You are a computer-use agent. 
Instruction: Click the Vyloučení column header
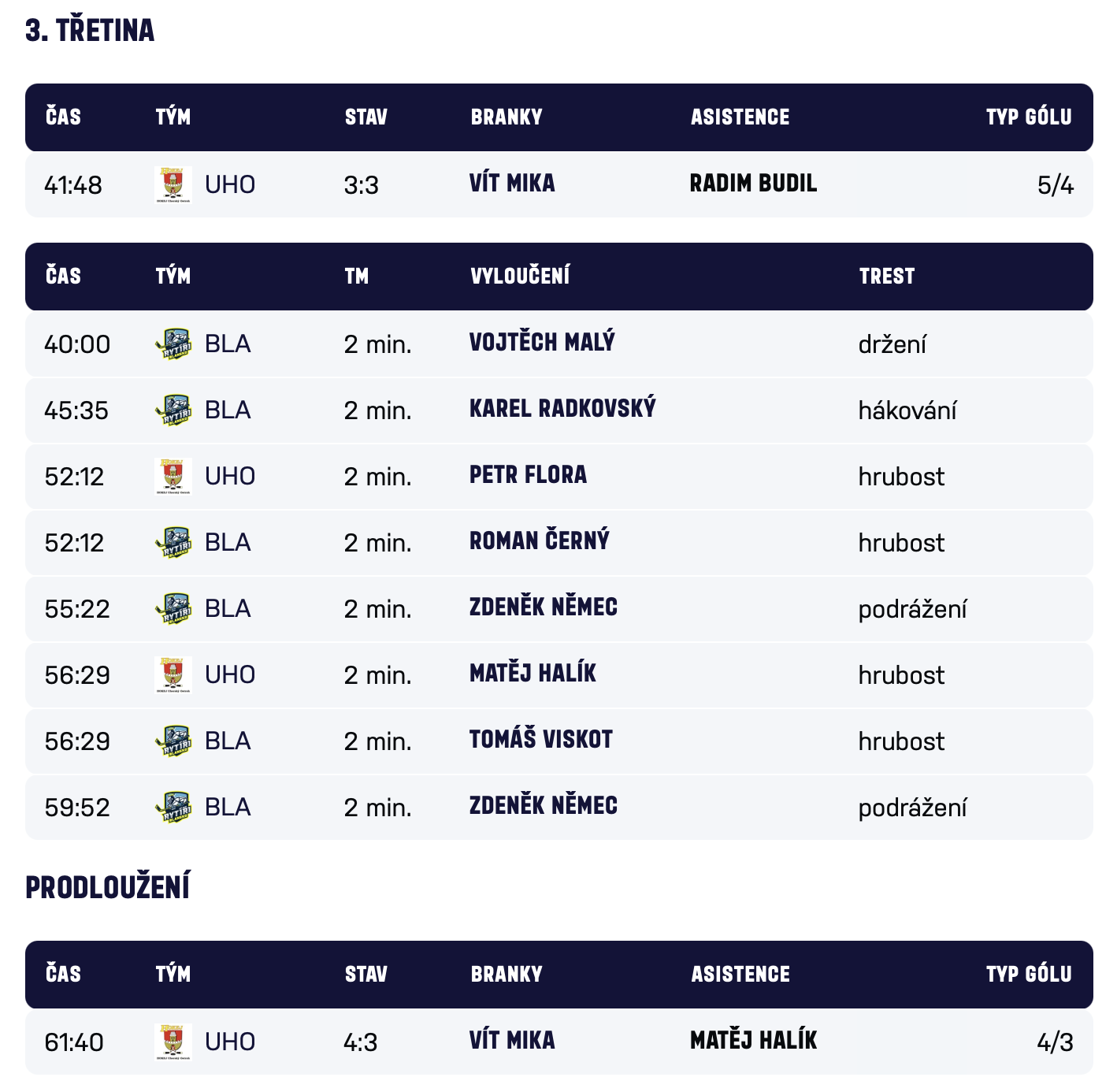pos(520,276)
